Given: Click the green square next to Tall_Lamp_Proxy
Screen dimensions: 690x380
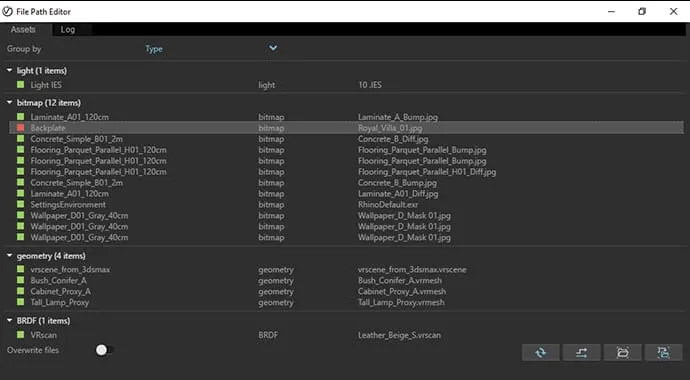Looking at the screenshot, I should tap(20, 302).
